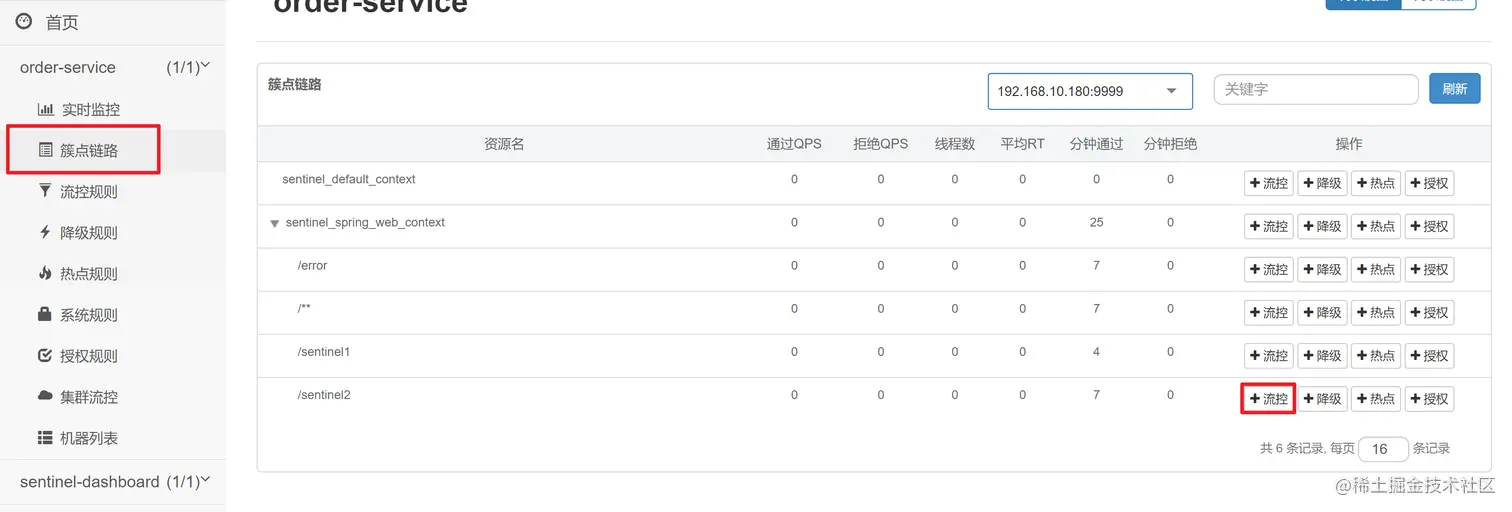
Task: Add 流控 rule for /sentinel2
Action: pyautogui.click(x=1268, y=399)
